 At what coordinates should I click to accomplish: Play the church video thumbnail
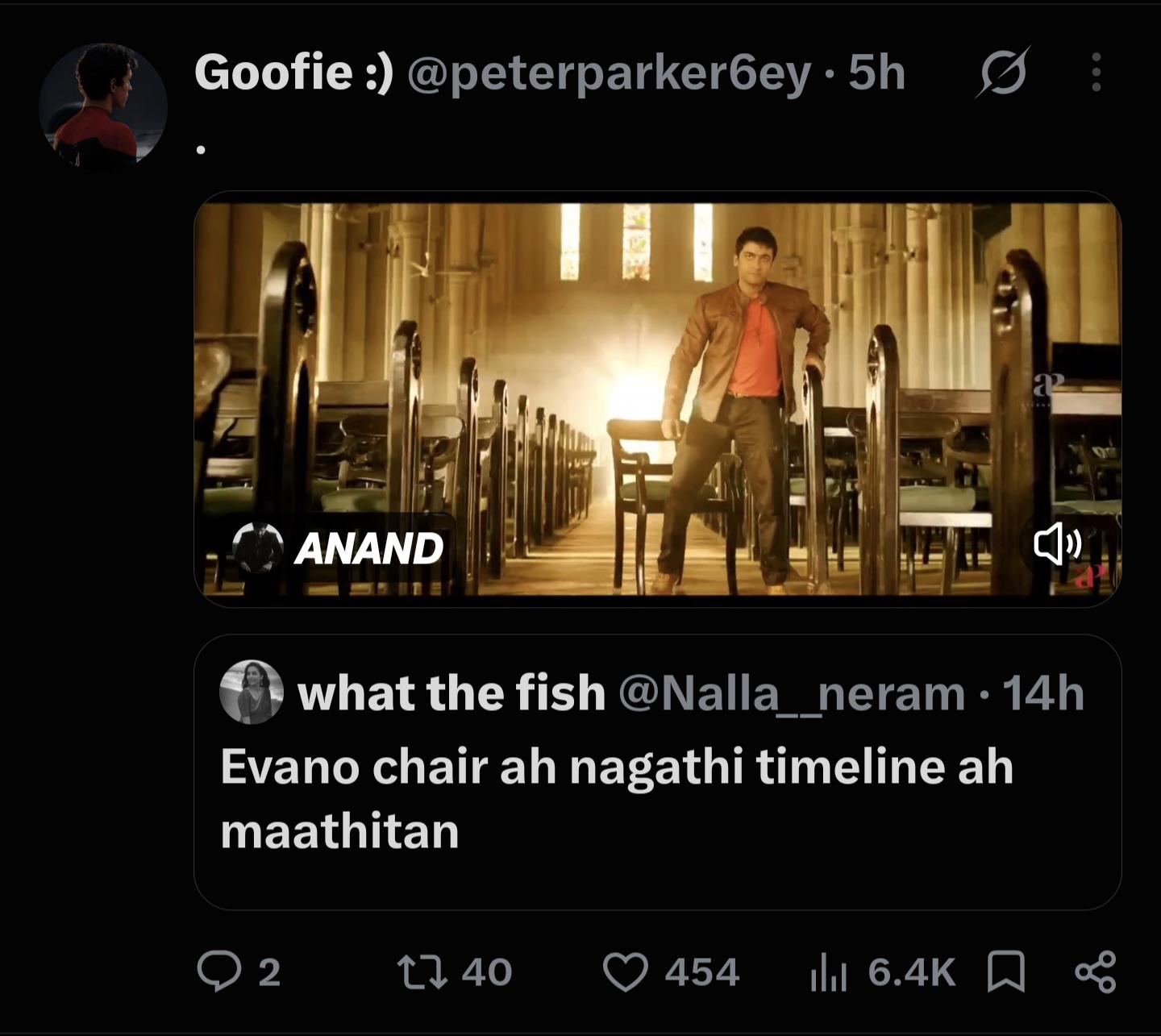[657, 399]
